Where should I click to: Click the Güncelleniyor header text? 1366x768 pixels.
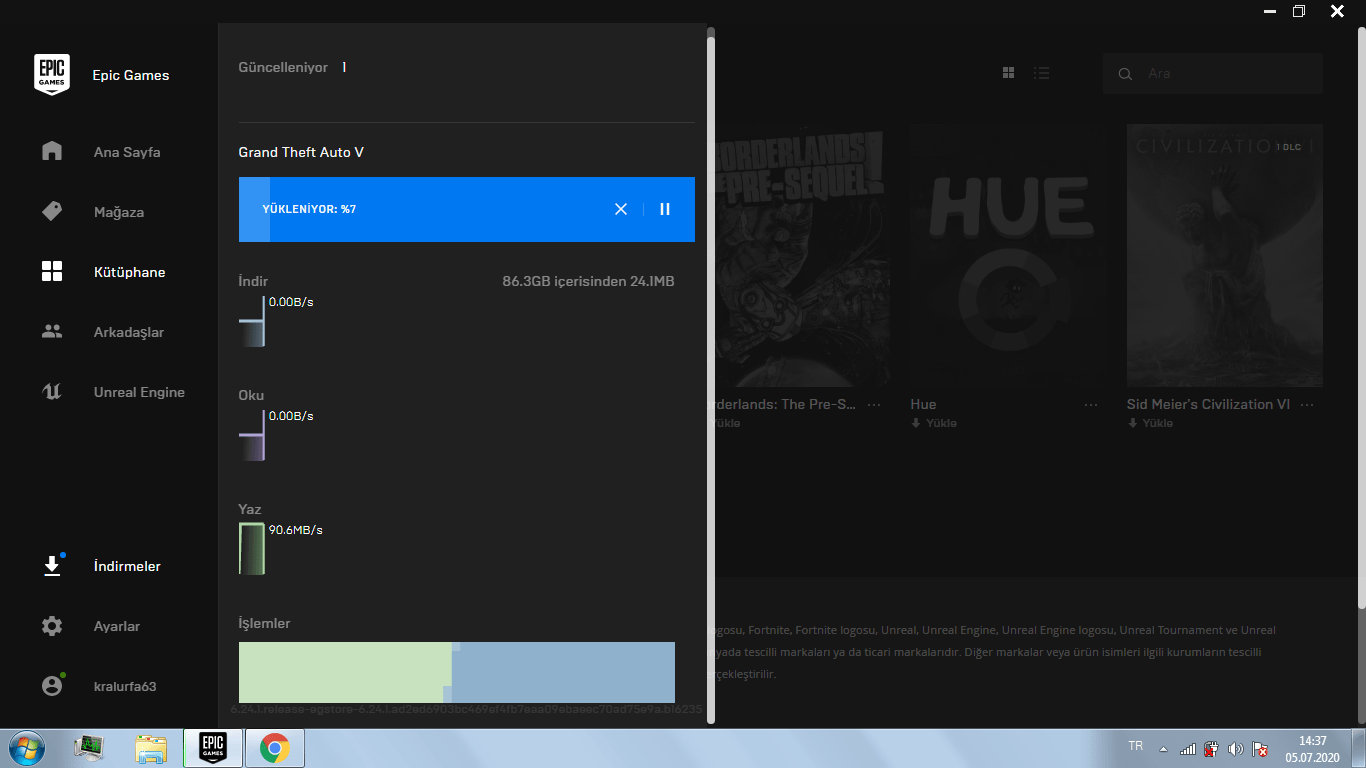(283, 67)
